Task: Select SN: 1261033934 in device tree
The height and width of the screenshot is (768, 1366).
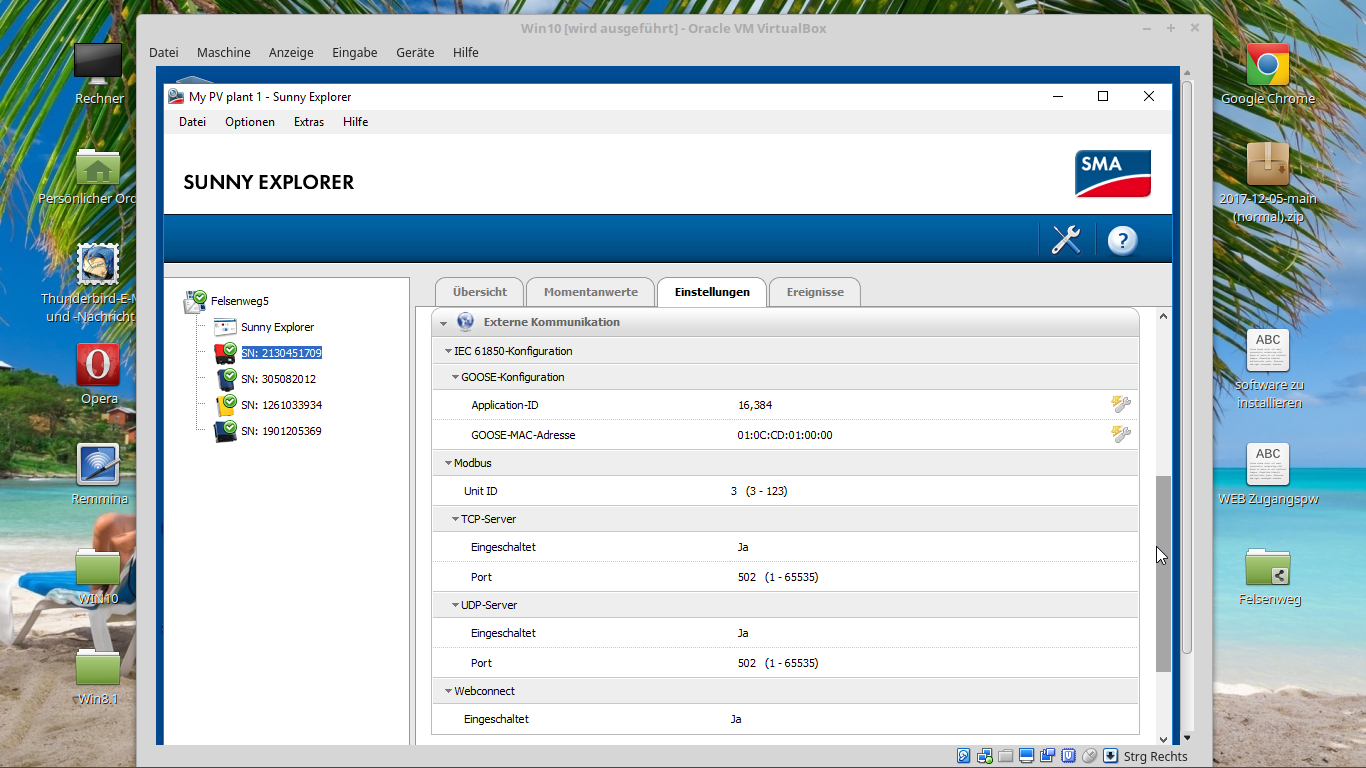Action: [281, 405]
